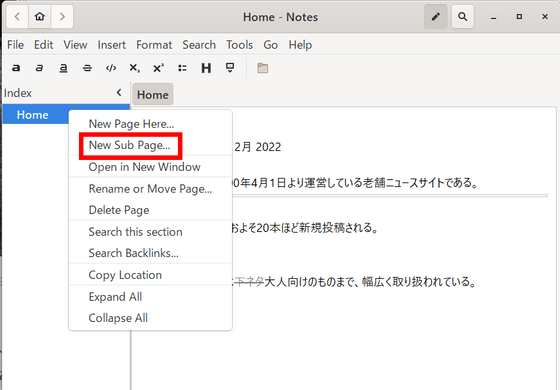Click the text style dropdown icon in toolbar

pos(230,68)
